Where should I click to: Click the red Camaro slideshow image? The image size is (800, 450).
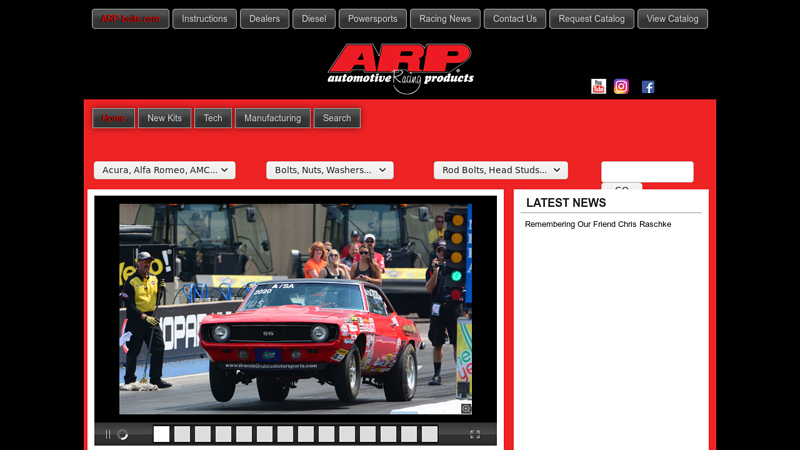tap(295, 309)
